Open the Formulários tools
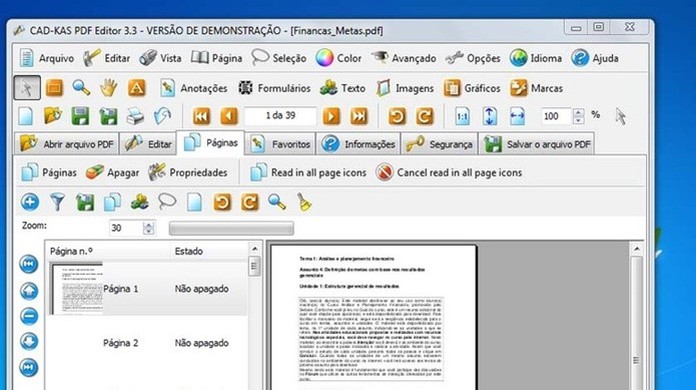 coord(274,88)
